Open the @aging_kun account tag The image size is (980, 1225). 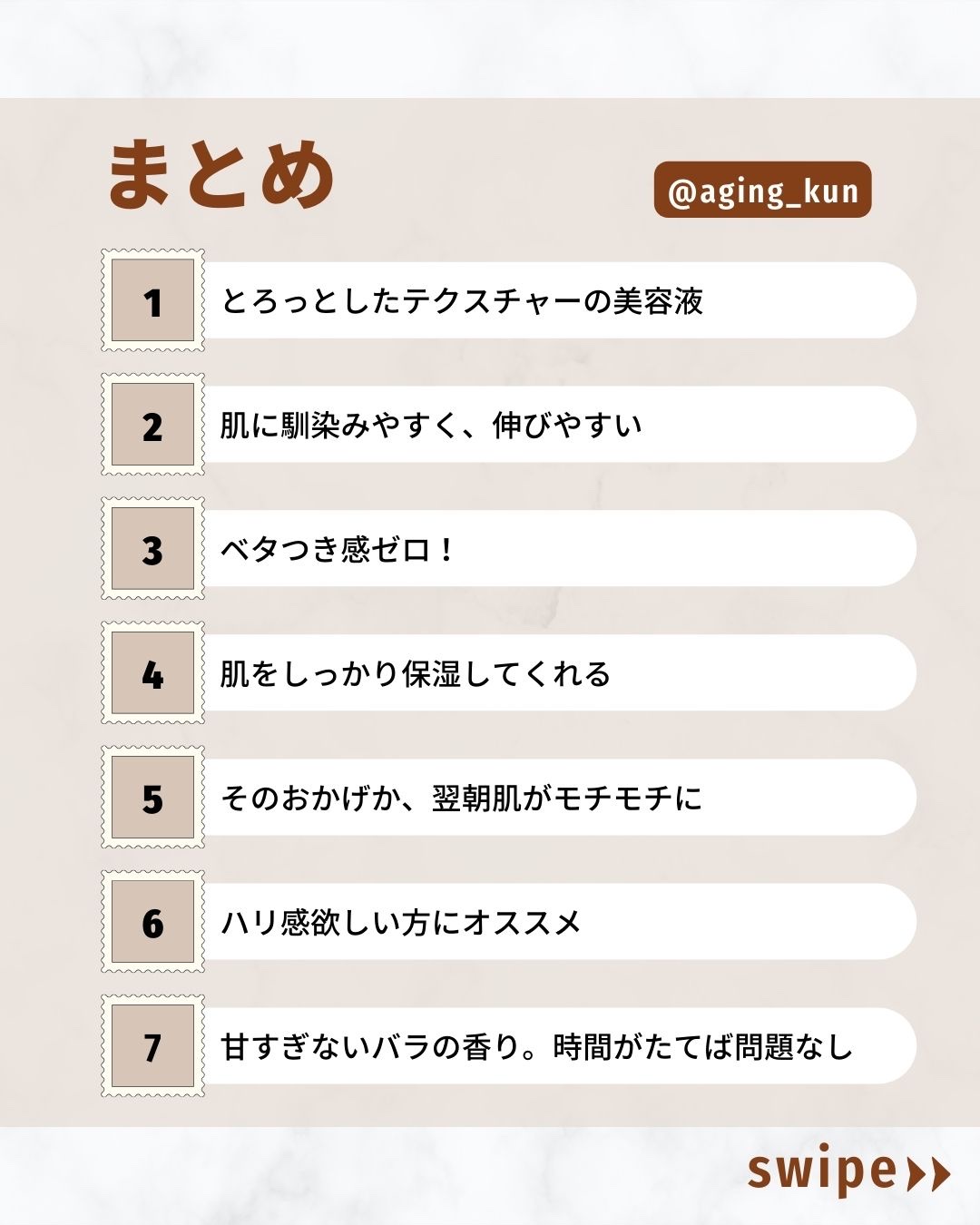762,191
